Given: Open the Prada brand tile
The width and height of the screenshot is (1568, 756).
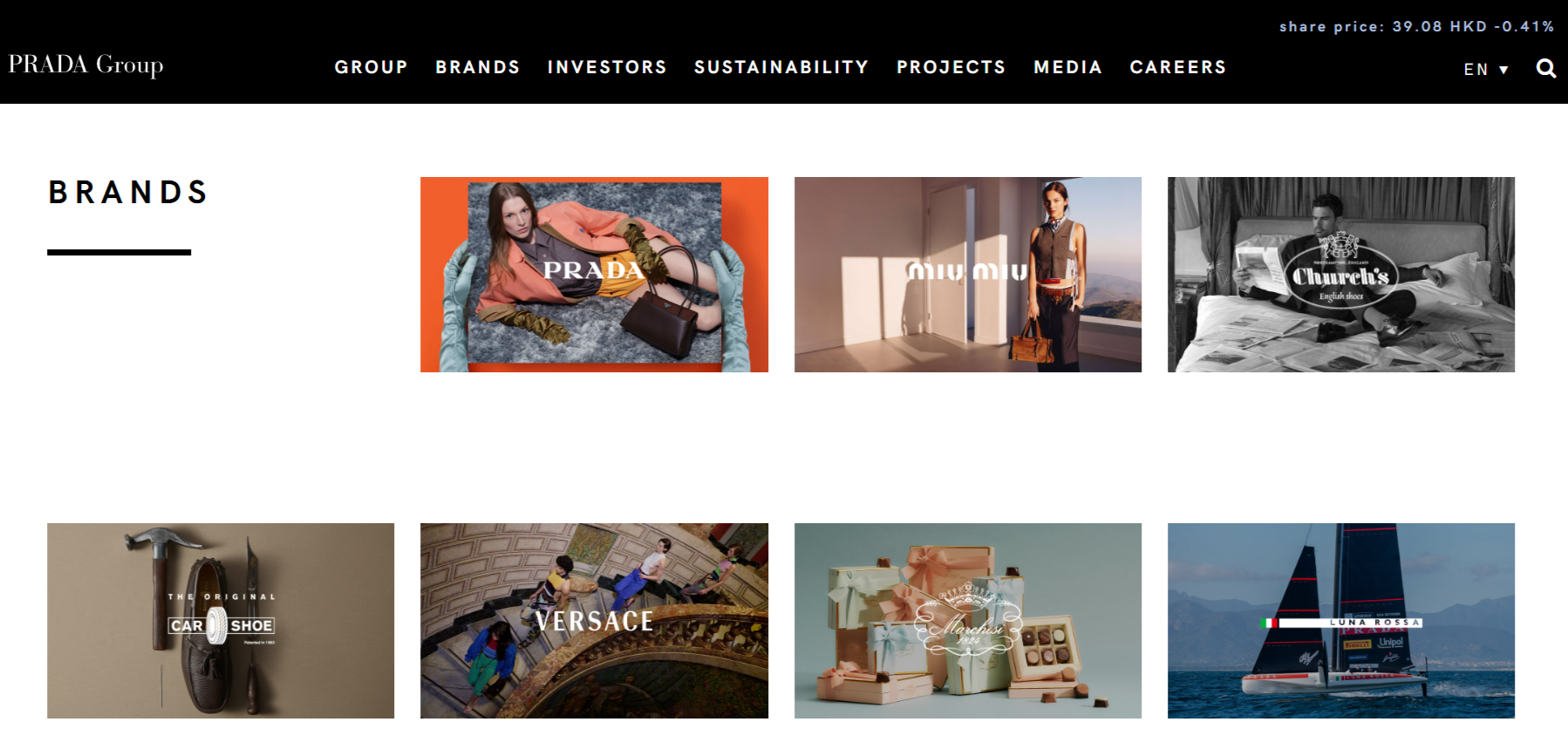Looking at the screenshot, I should [594, 275].
